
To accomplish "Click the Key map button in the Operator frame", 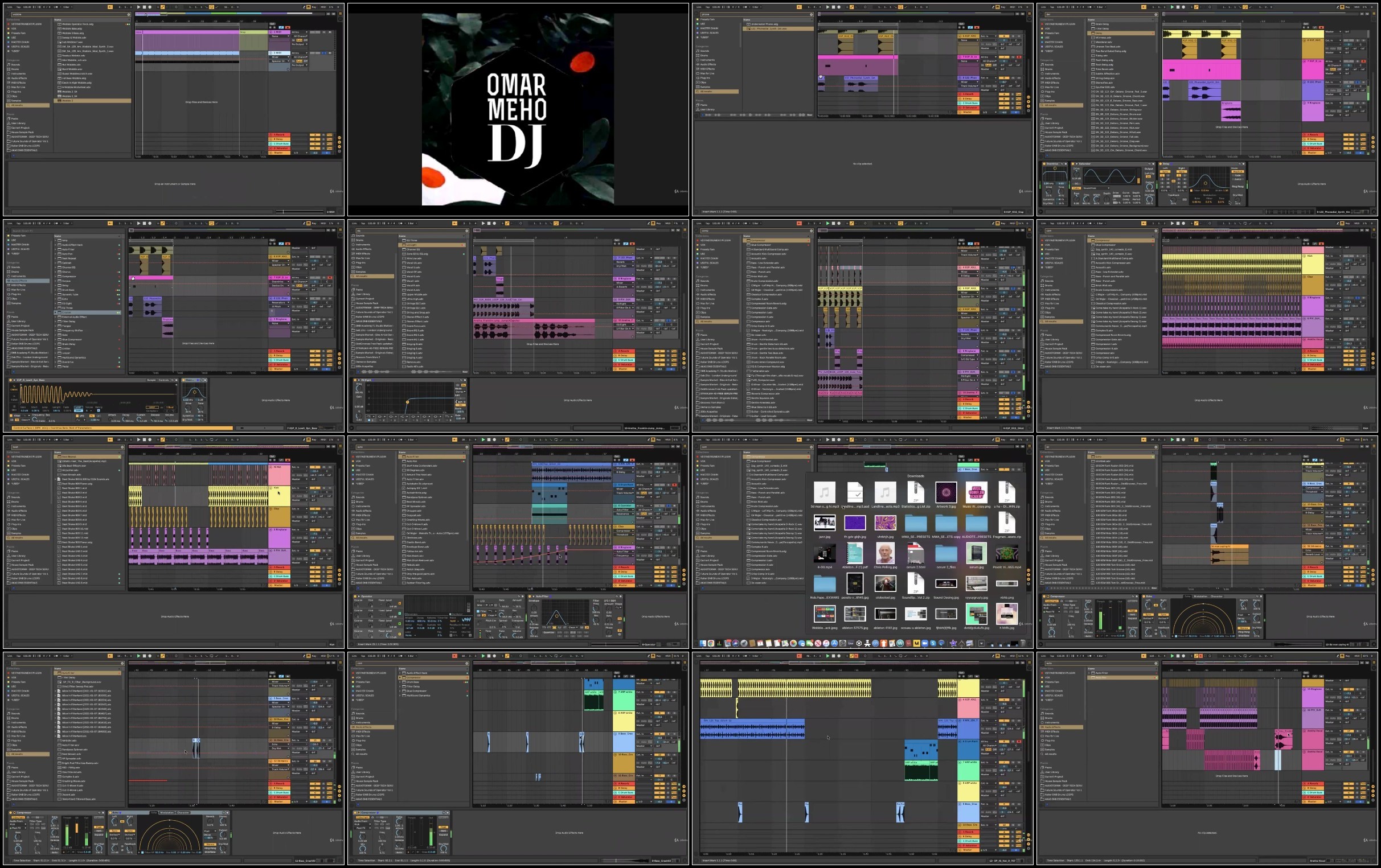I will tap(658, 440).
